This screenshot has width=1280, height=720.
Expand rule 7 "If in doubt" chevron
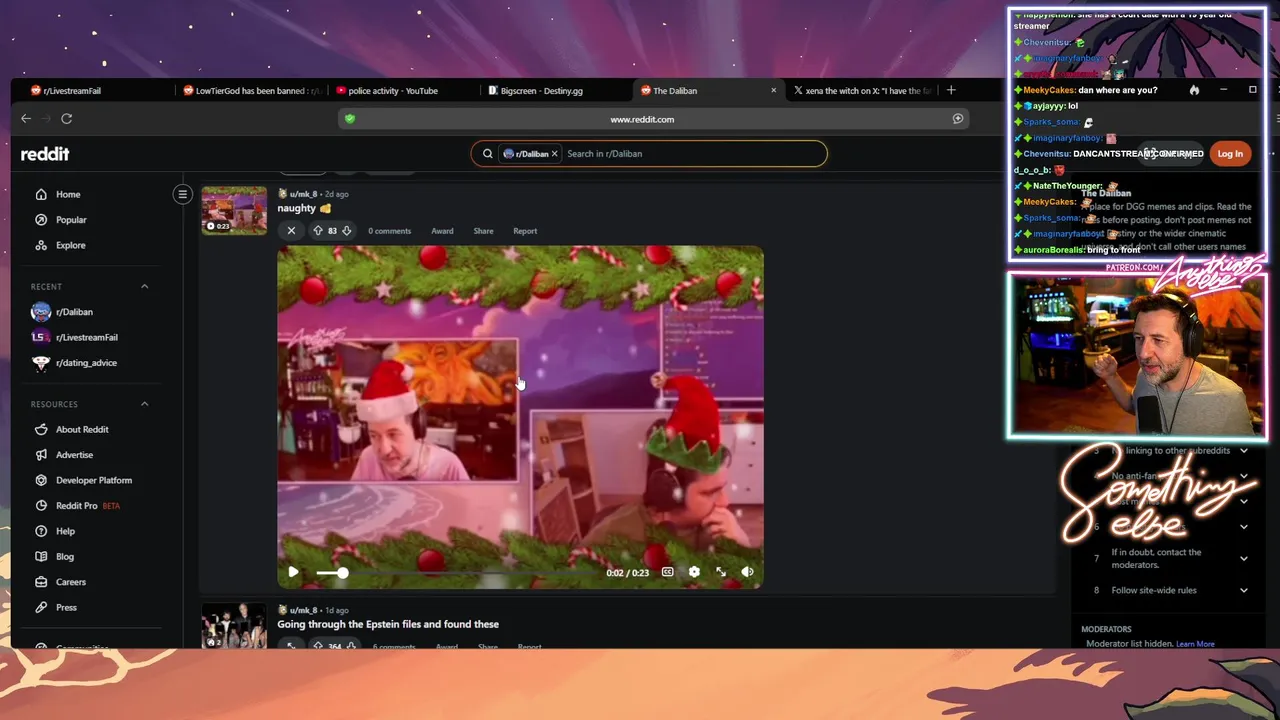1243,558
